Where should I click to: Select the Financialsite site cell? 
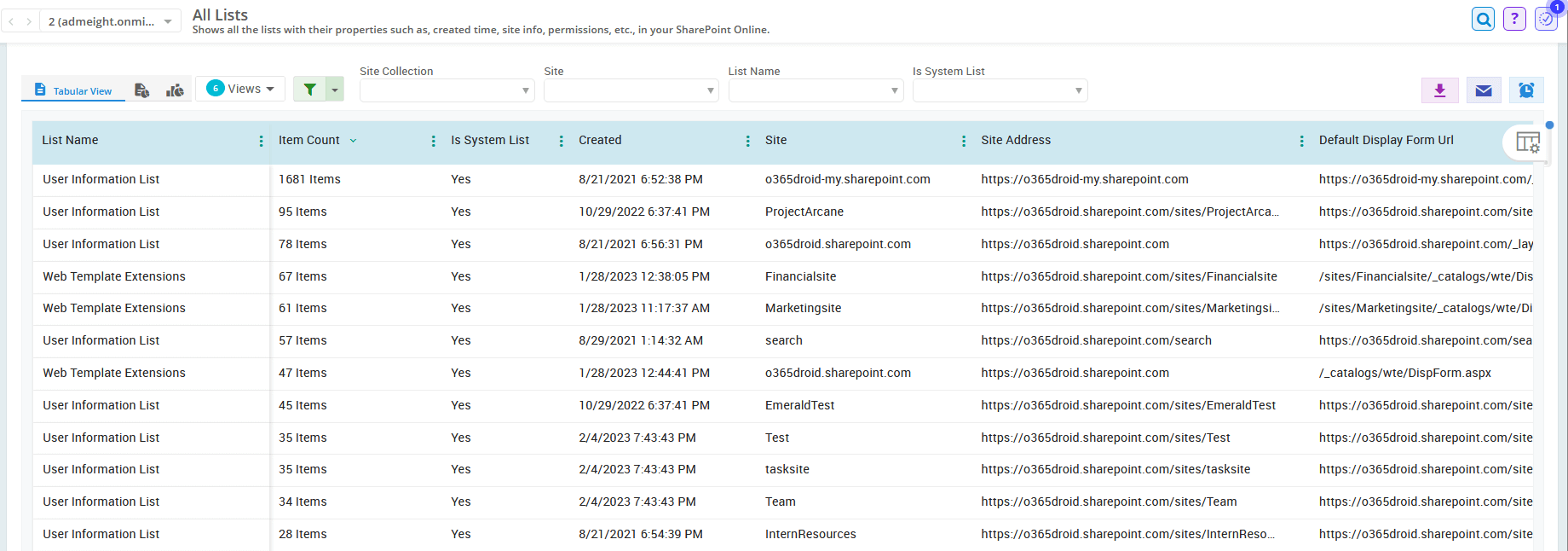(800, 276)
